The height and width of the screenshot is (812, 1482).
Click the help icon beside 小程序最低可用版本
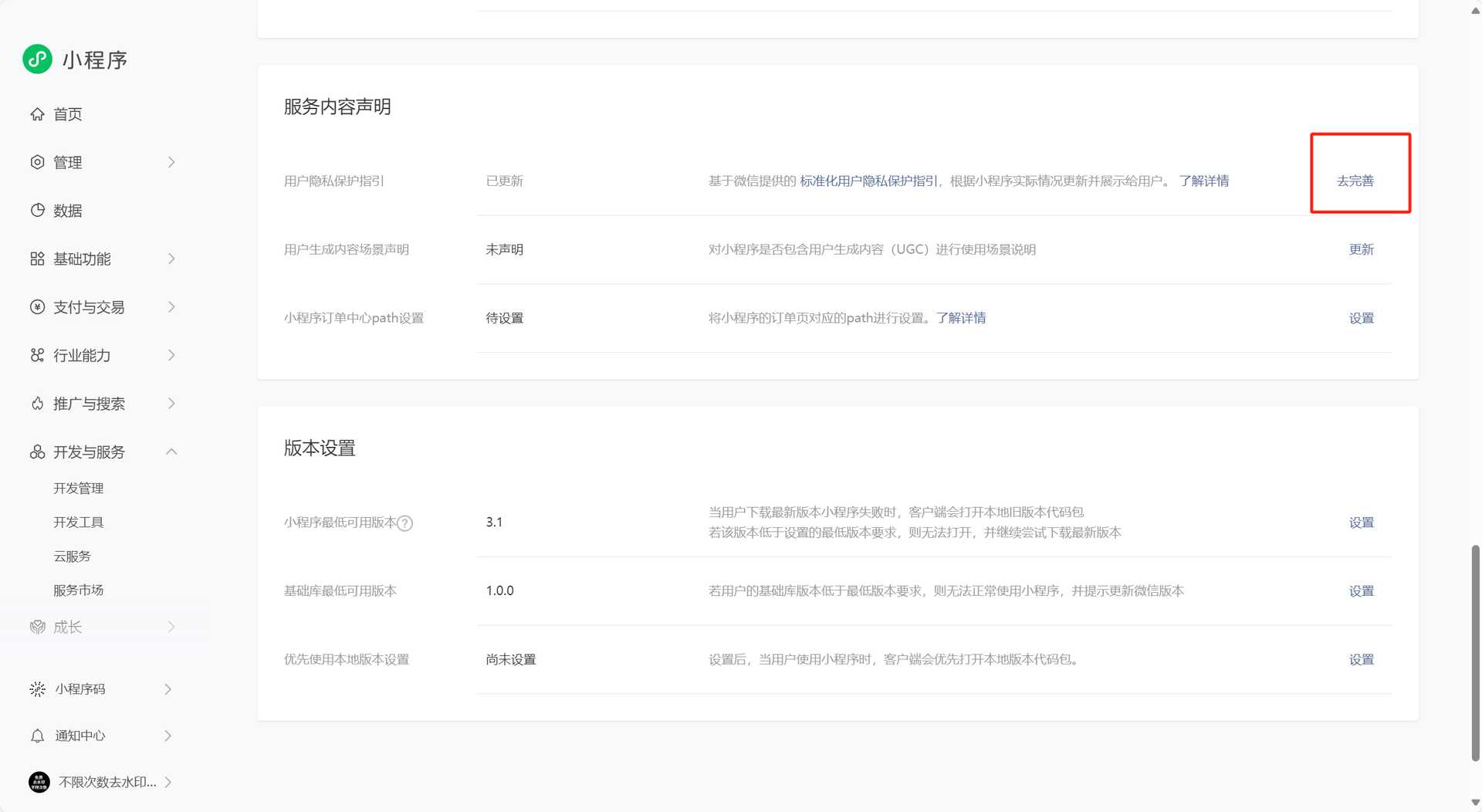405,523
